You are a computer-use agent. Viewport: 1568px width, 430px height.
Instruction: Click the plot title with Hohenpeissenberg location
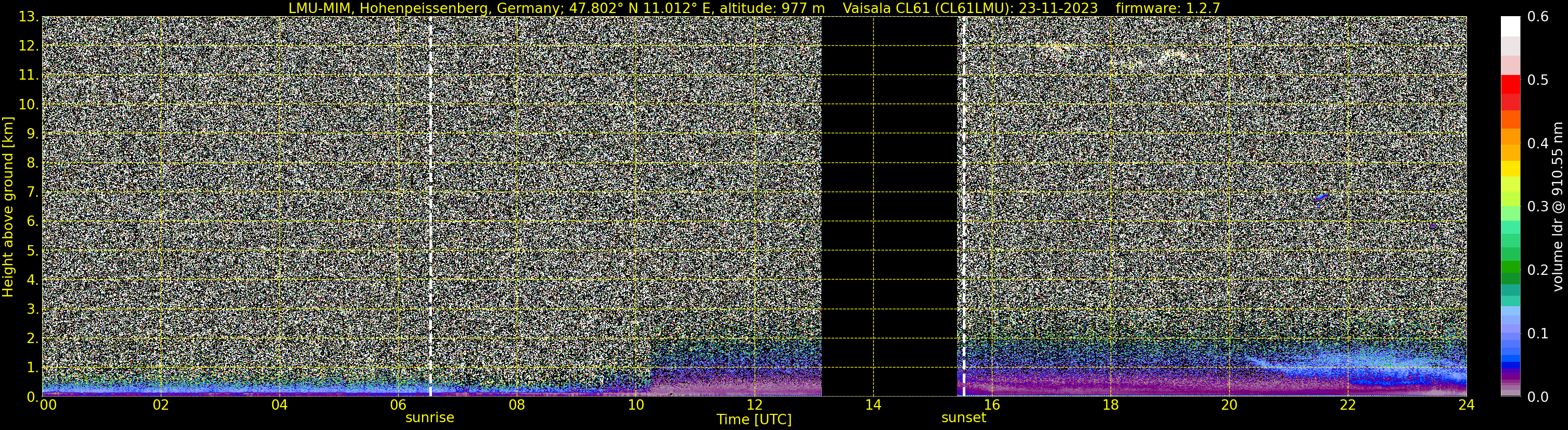coord(556,8)
